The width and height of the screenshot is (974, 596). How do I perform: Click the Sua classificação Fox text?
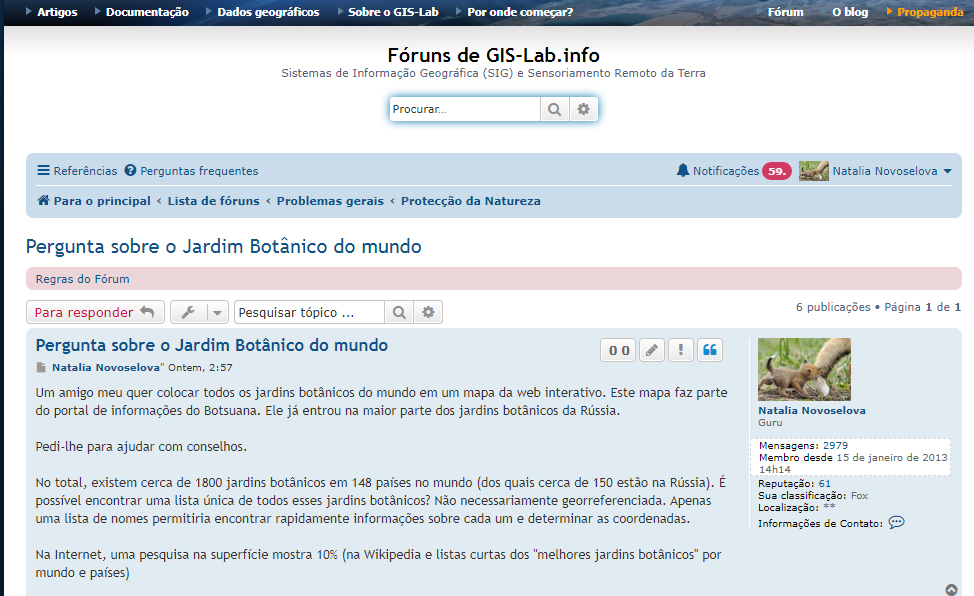813,495
